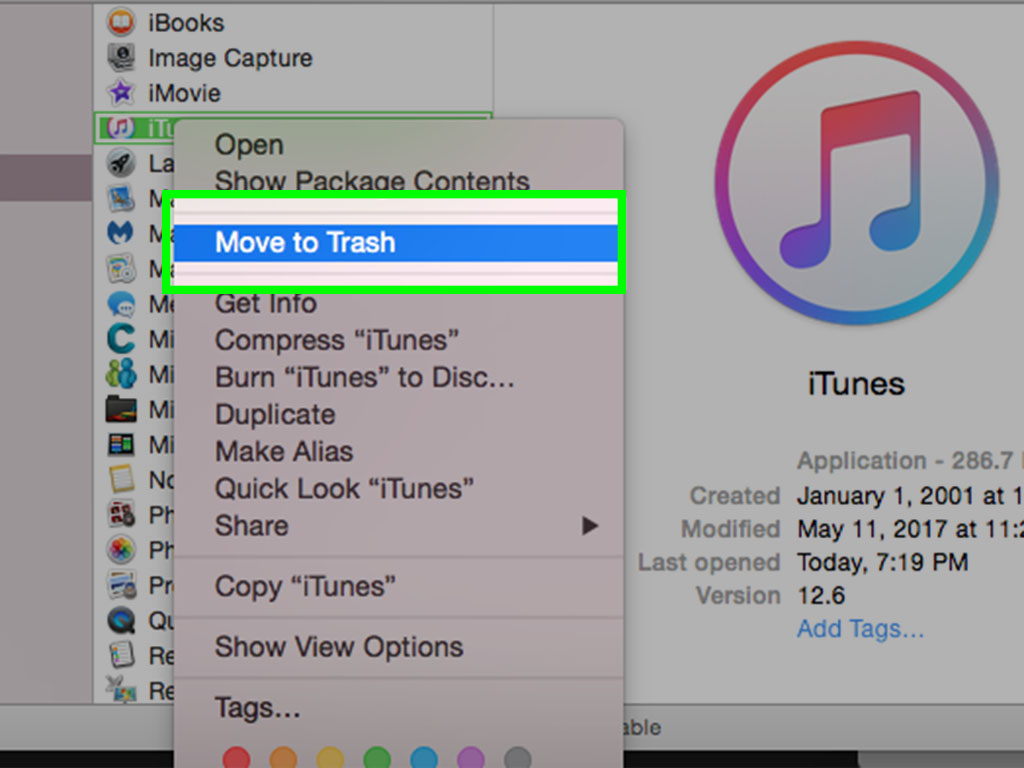
Task: Apply the gray tag color
Action: (x=518, y=758)
